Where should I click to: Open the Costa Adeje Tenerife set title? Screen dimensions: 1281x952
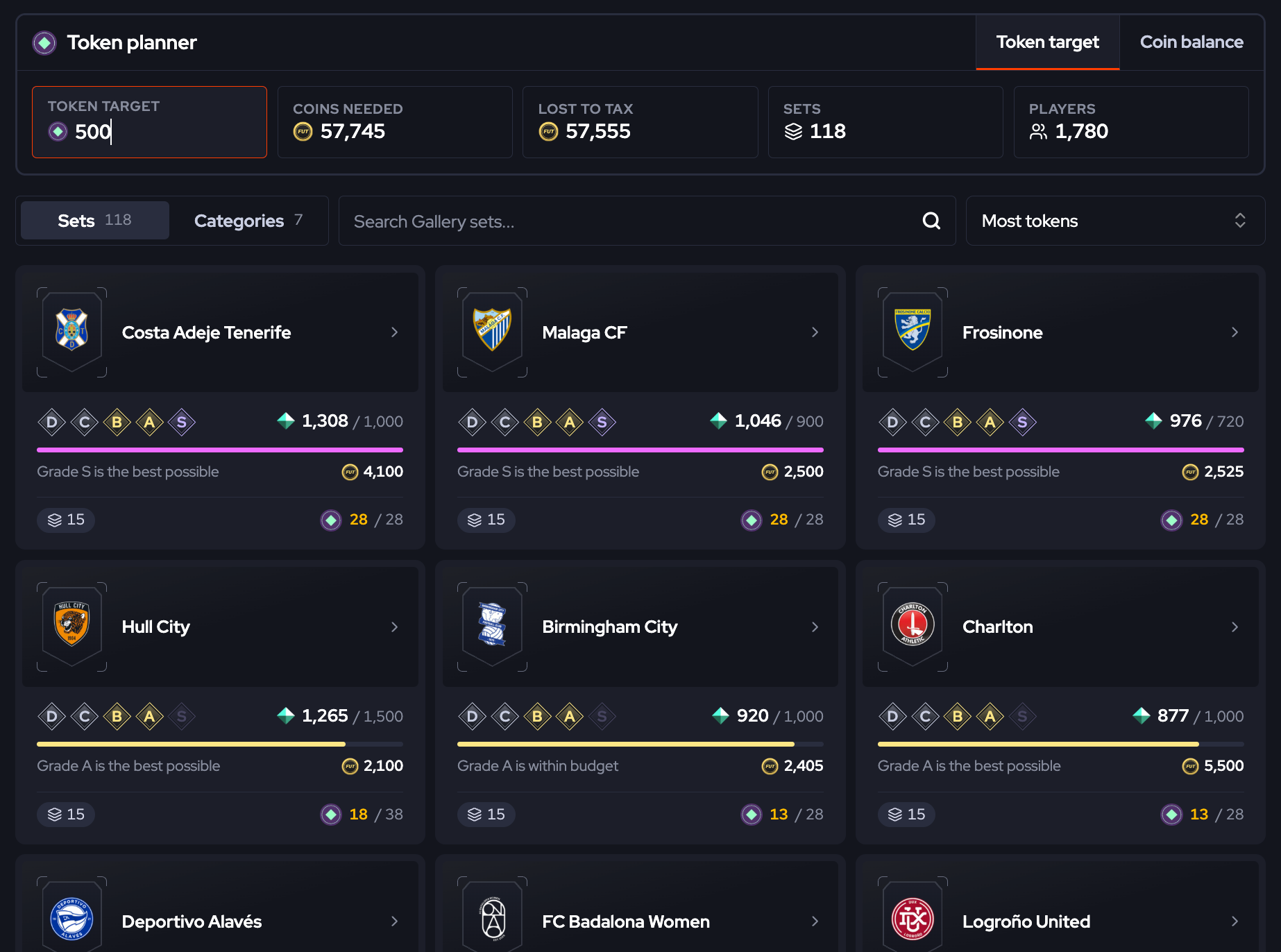[206, 332]
